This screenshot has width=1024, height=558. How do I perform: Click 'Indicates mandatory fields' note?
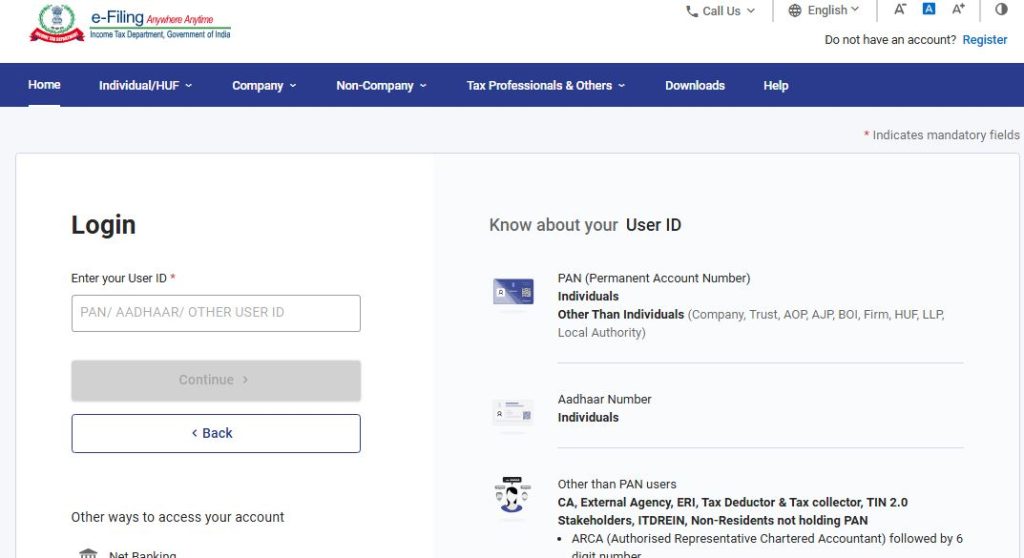942,135
